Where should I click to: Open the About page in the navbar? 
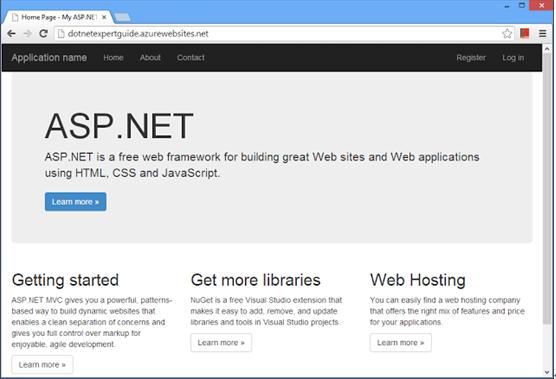pos(150,57)
